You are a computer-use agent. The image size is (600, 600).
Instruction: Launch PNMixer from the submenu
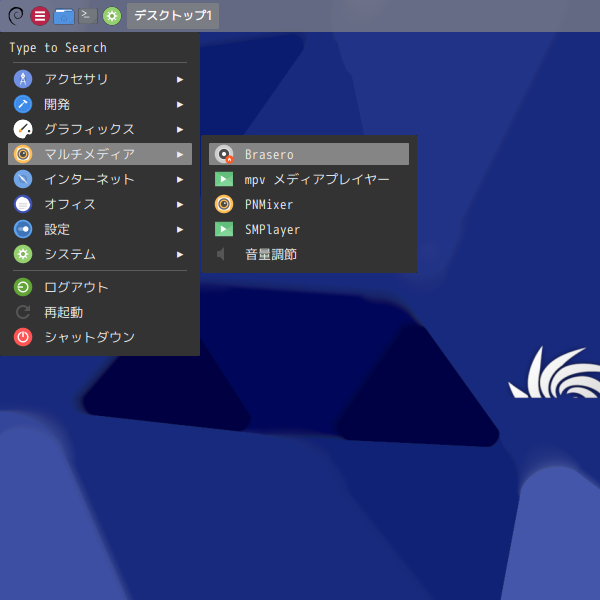[309, 204]
